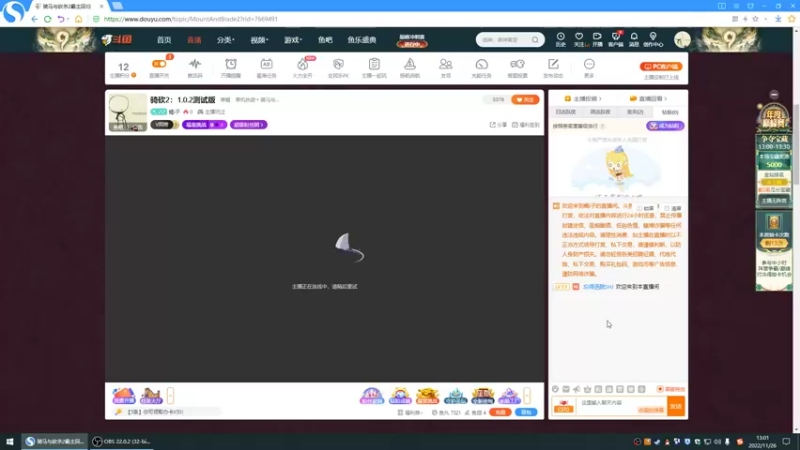This screenshot has height=450, width=800.
Task: Open the friends people icon in toolbar
Action: pos(445,64)
